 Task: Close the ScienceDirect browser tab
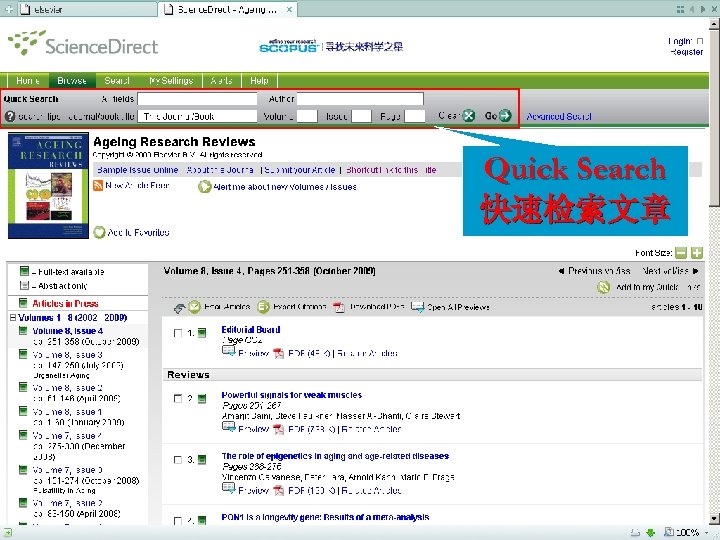289,9
